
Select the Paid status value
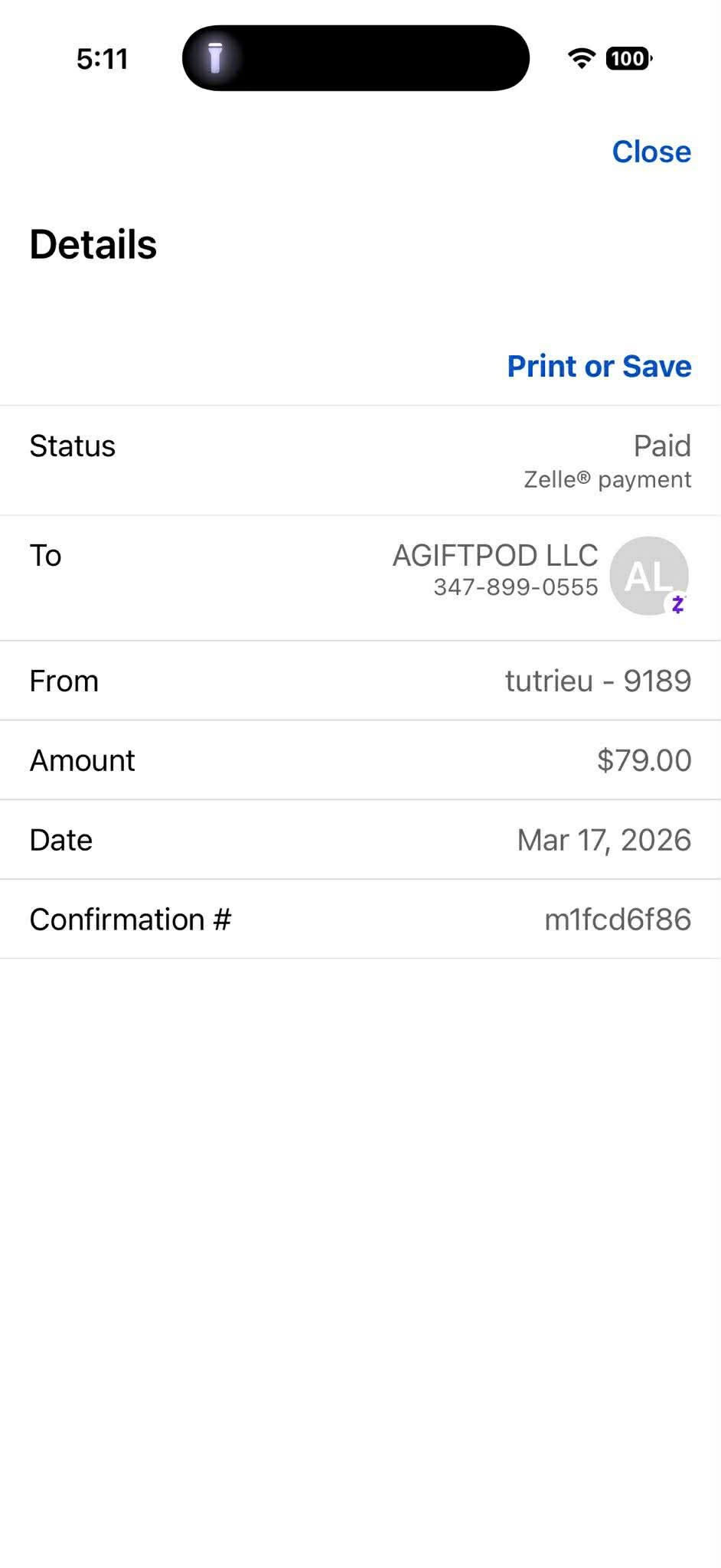tap(662, 446)
